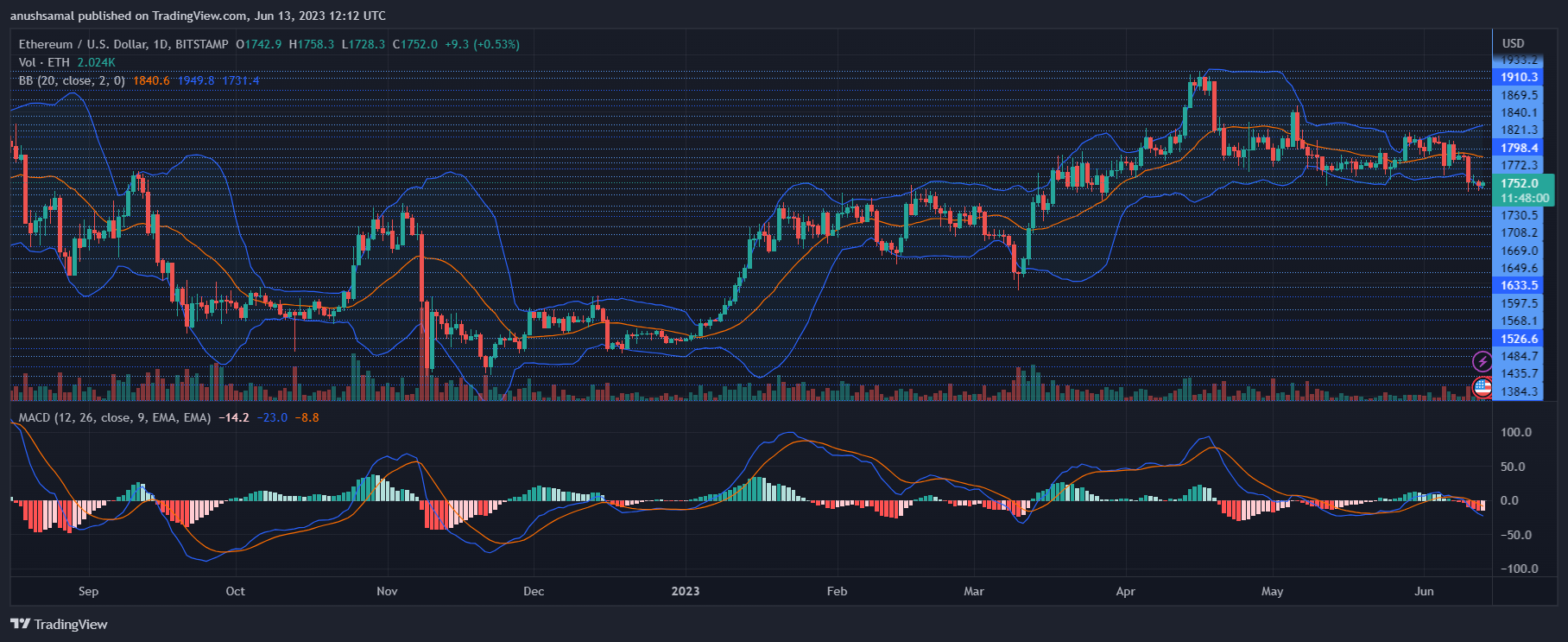The width and height of the screenshot is (1568, 642).
Task: Click the 1633.5 highlighted price label
Action: coord(1519,285)
